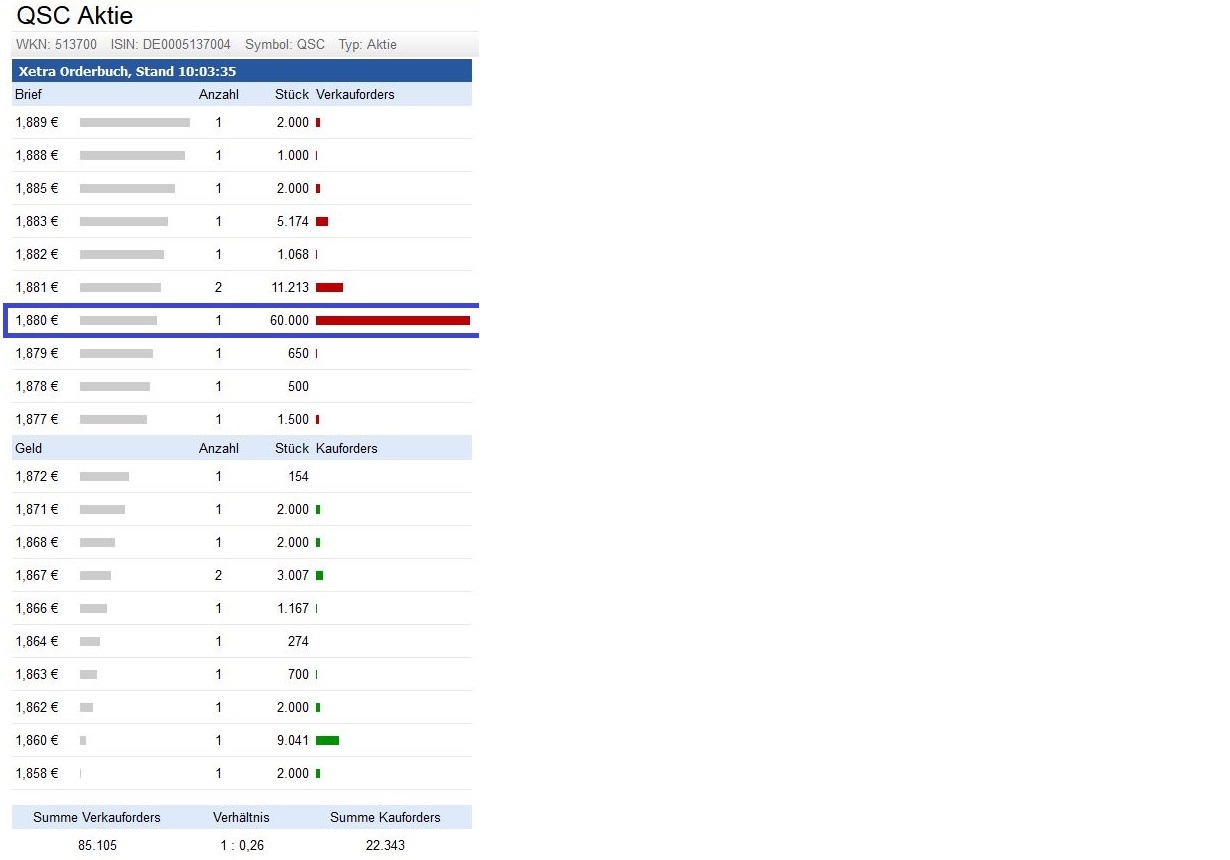Click the 1,883 € ask price
1230x860 pixels.
click(37, 222)
